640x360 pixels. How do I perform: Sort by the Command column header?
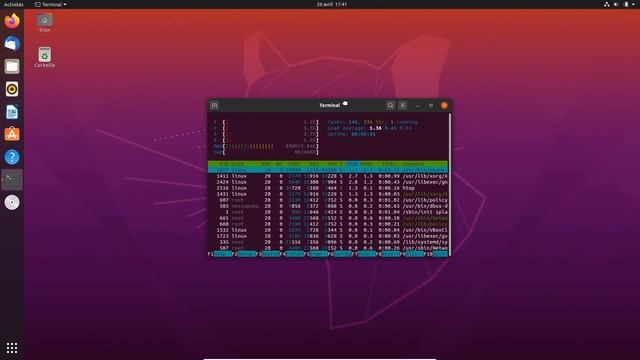point(413,164)
